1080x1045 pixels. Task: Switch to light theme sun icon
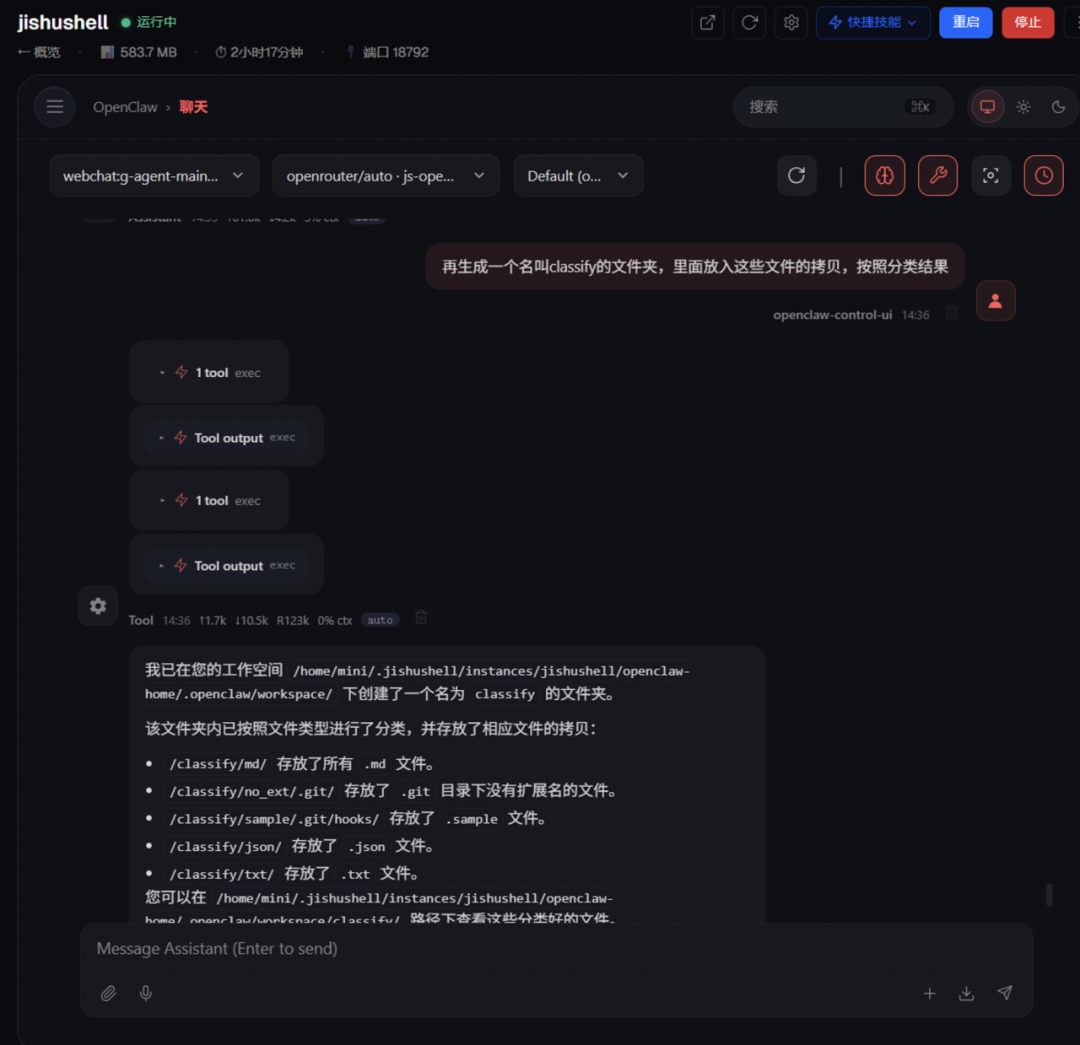1023,107
